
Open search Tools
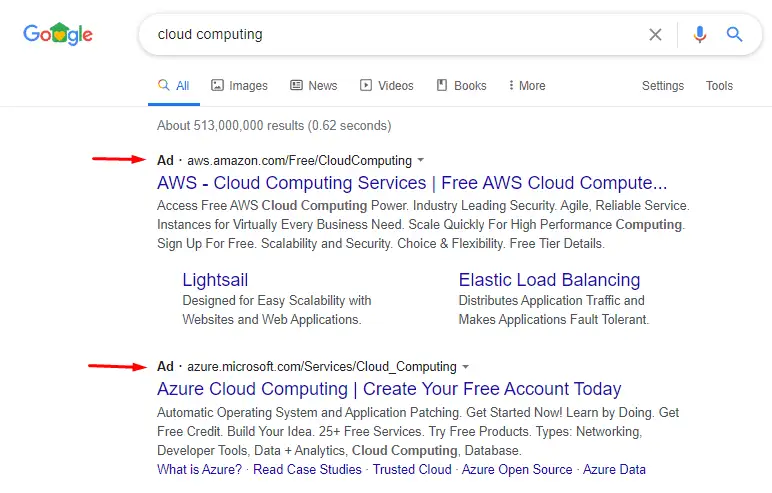point(719,86)
